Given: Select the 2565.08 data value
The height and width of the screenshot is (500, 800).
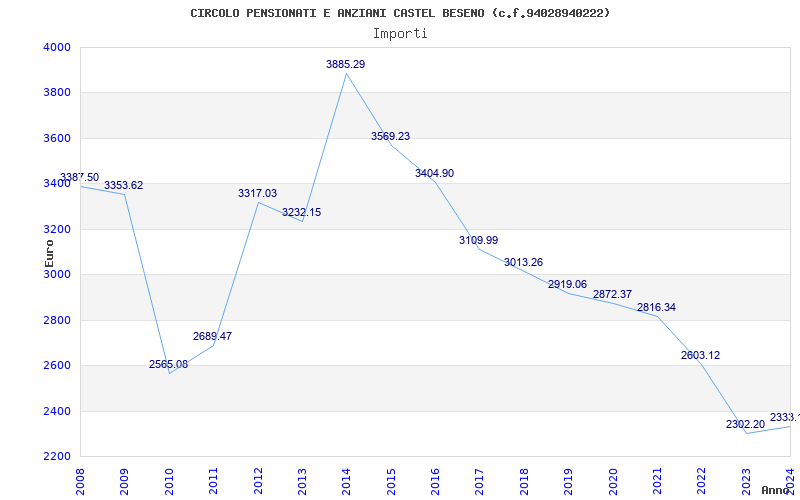Looking at the screenshot, I should (168, 364).
